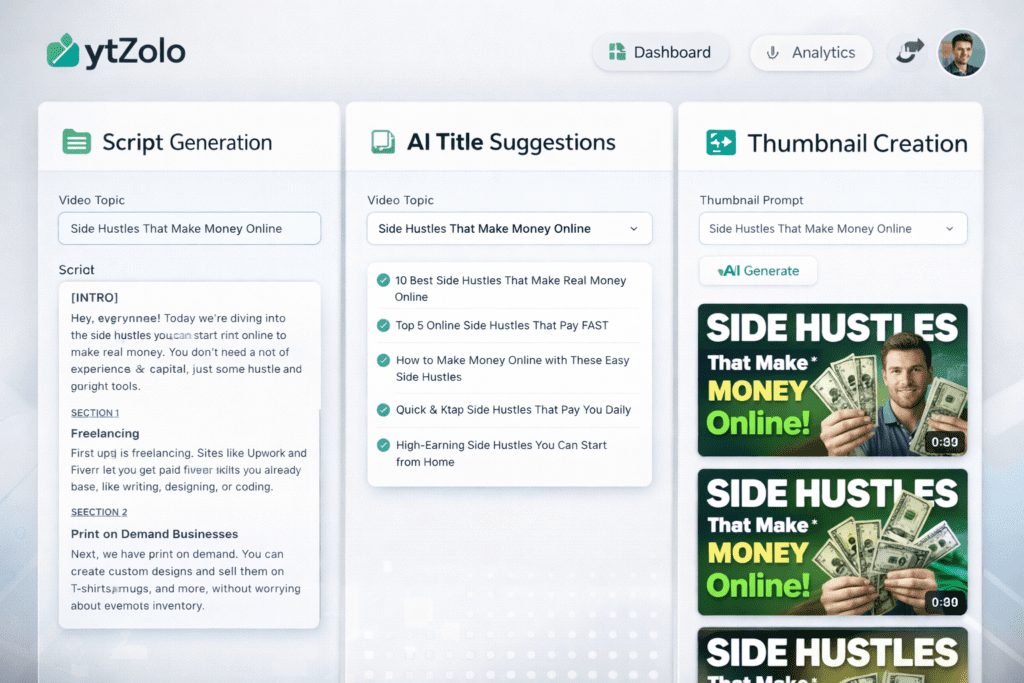Click the Analytics microphone icon
The width and height of the screenshot is (1024, 683).
772,53
